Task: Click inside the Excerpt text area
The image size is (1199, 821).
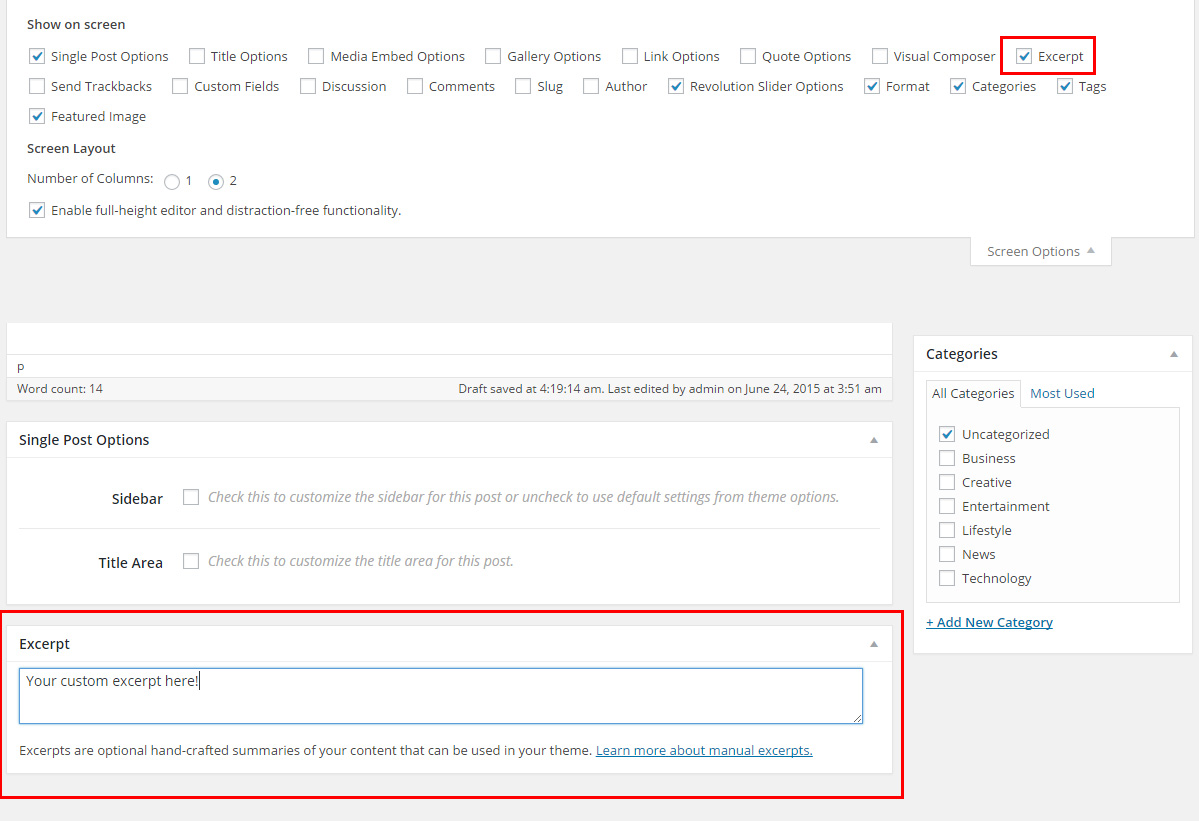Action: 440,696
